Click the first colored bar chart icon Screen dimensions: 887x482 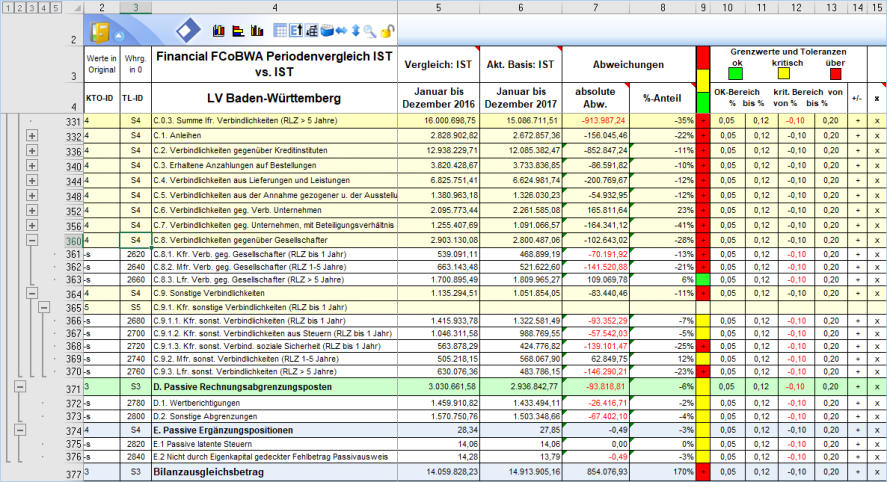(220, 32)
